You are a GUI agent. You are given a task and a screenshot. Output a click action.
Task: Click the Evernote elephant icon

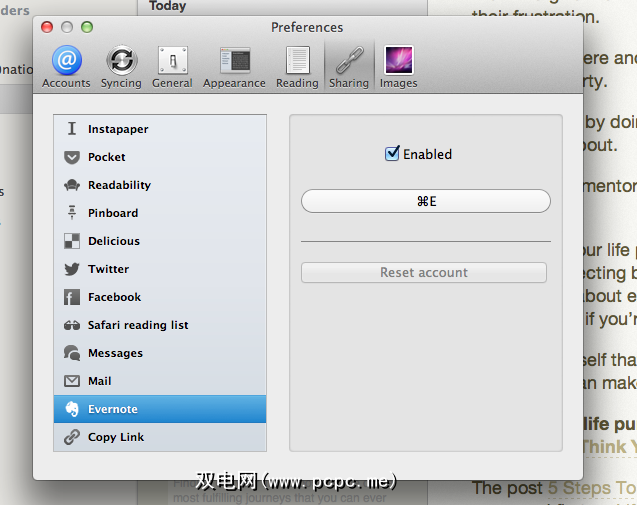pyautogui.click(x=72, y=409)
